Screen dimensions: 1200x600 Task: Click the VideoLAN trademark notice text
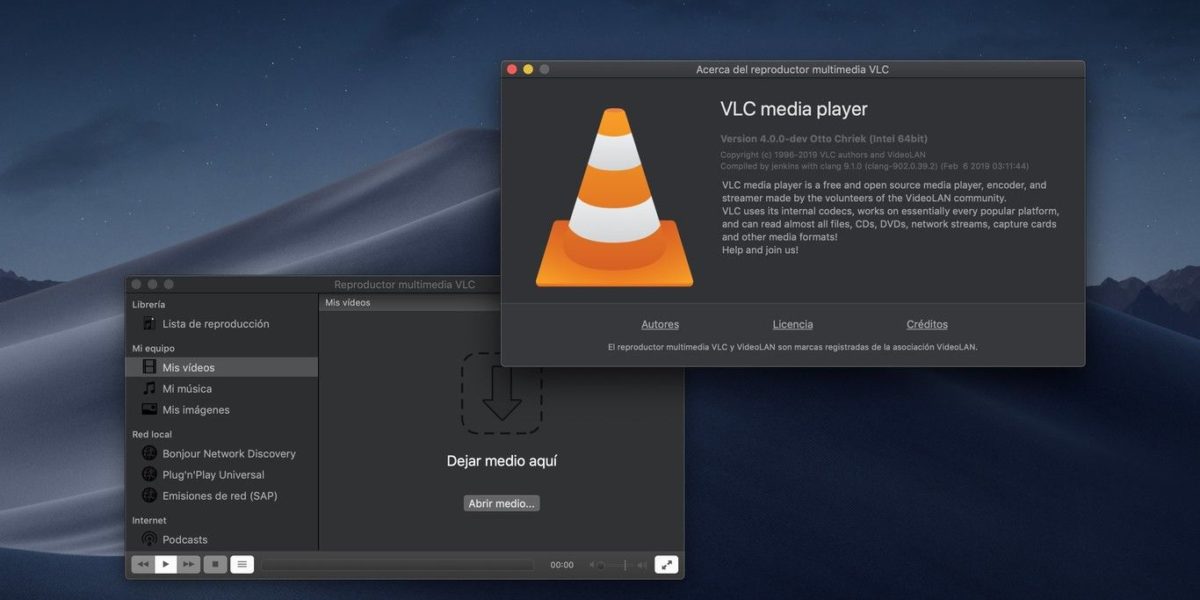coord(793,347)
